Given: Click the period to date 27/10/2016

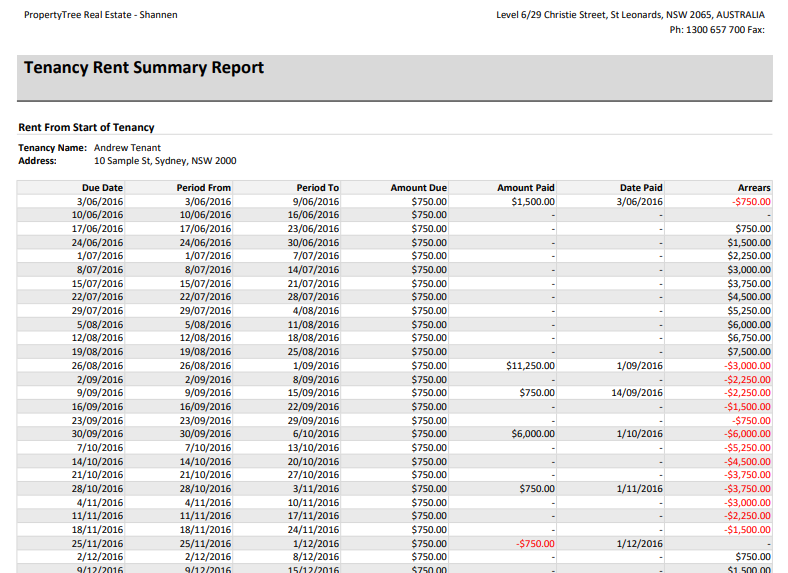Looking at the screenshot, I should (314, 474).
